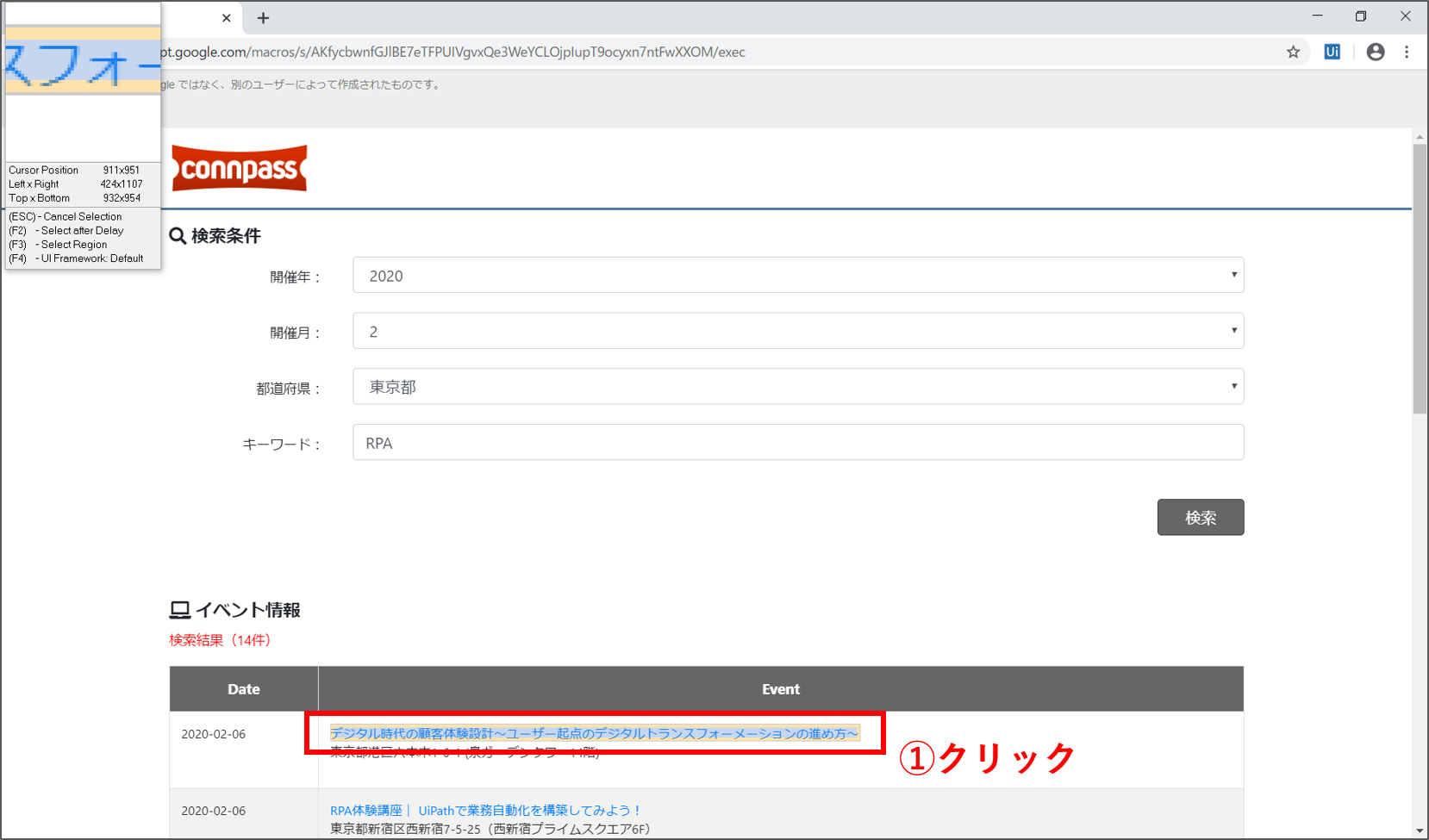This screenshot has width=1429, height=840.
Task: Click the Event column header
Action: click(780, 689)
